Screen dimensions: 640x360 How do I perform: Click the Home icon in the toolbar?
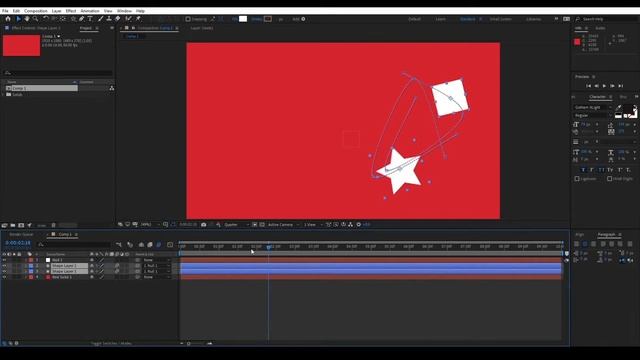click(8, 19)
